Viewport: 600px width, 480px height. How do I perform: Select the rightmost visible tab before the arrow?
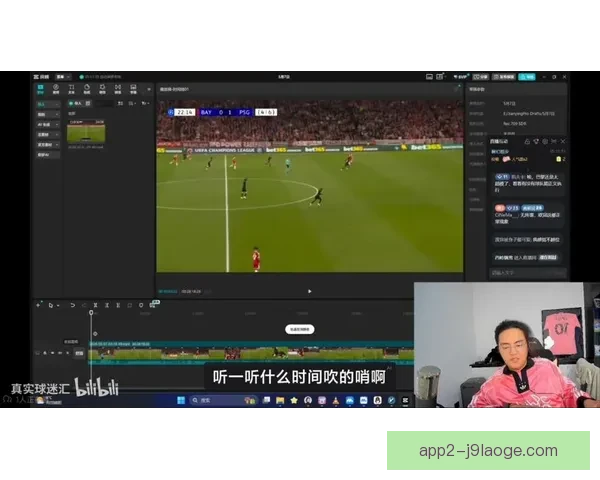(x=133, y=89)
